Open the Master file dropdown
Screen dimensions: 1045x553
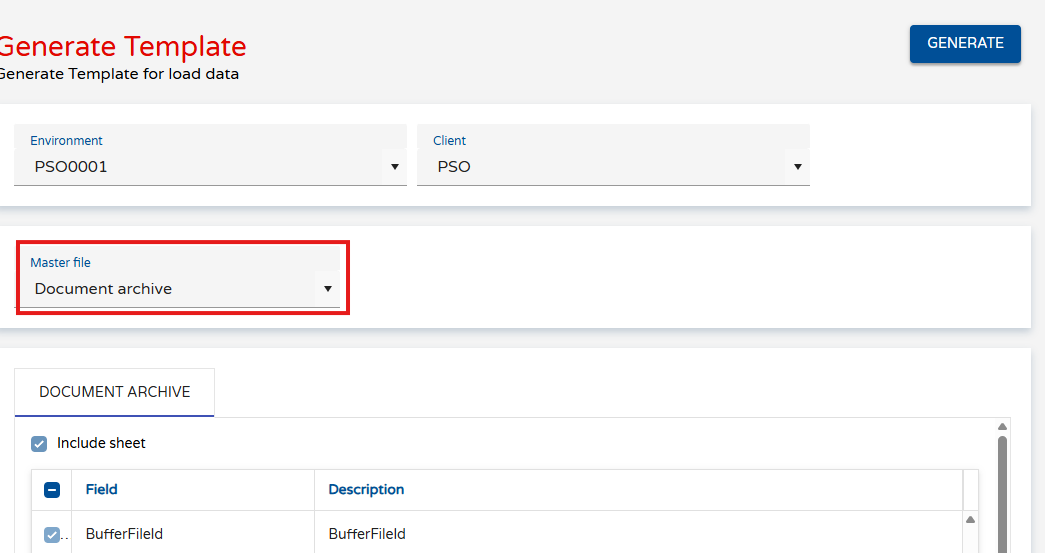[x=177, y=277]
